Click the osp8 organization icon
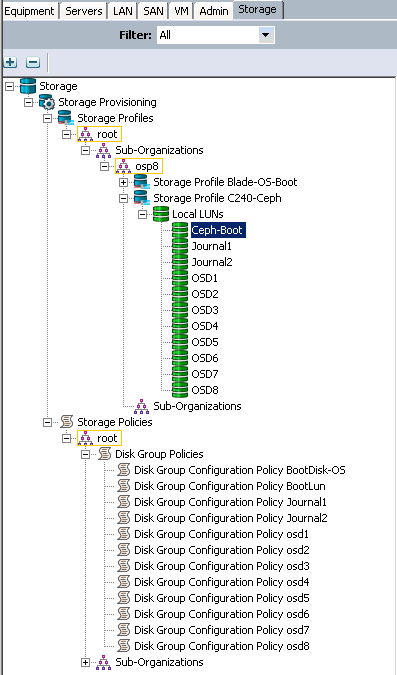 (x=124, y=166)
